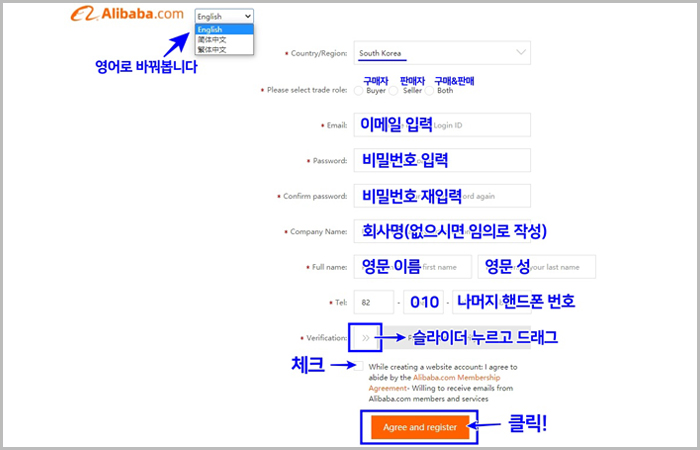Focus the Email input field
This screenshot has height=450, width=700.
pyautogui.click(x=442, y=125)
